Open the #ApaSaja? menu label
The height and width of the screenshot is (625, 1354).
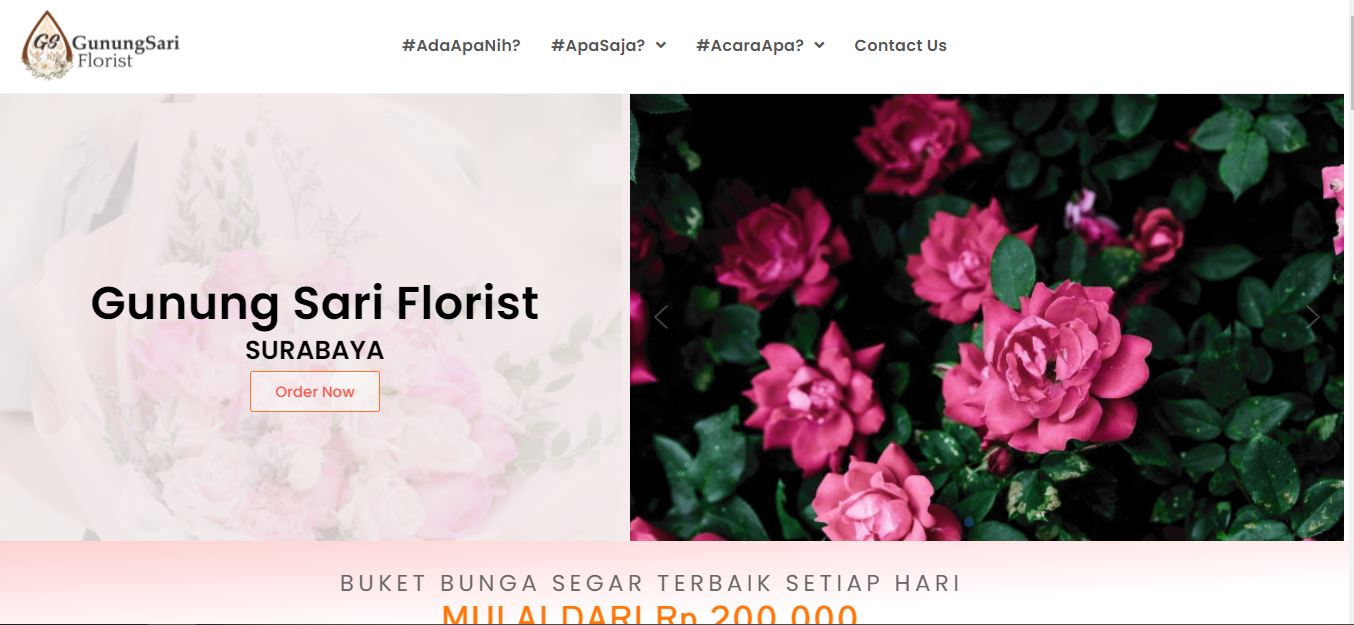(x=598, y=45)
